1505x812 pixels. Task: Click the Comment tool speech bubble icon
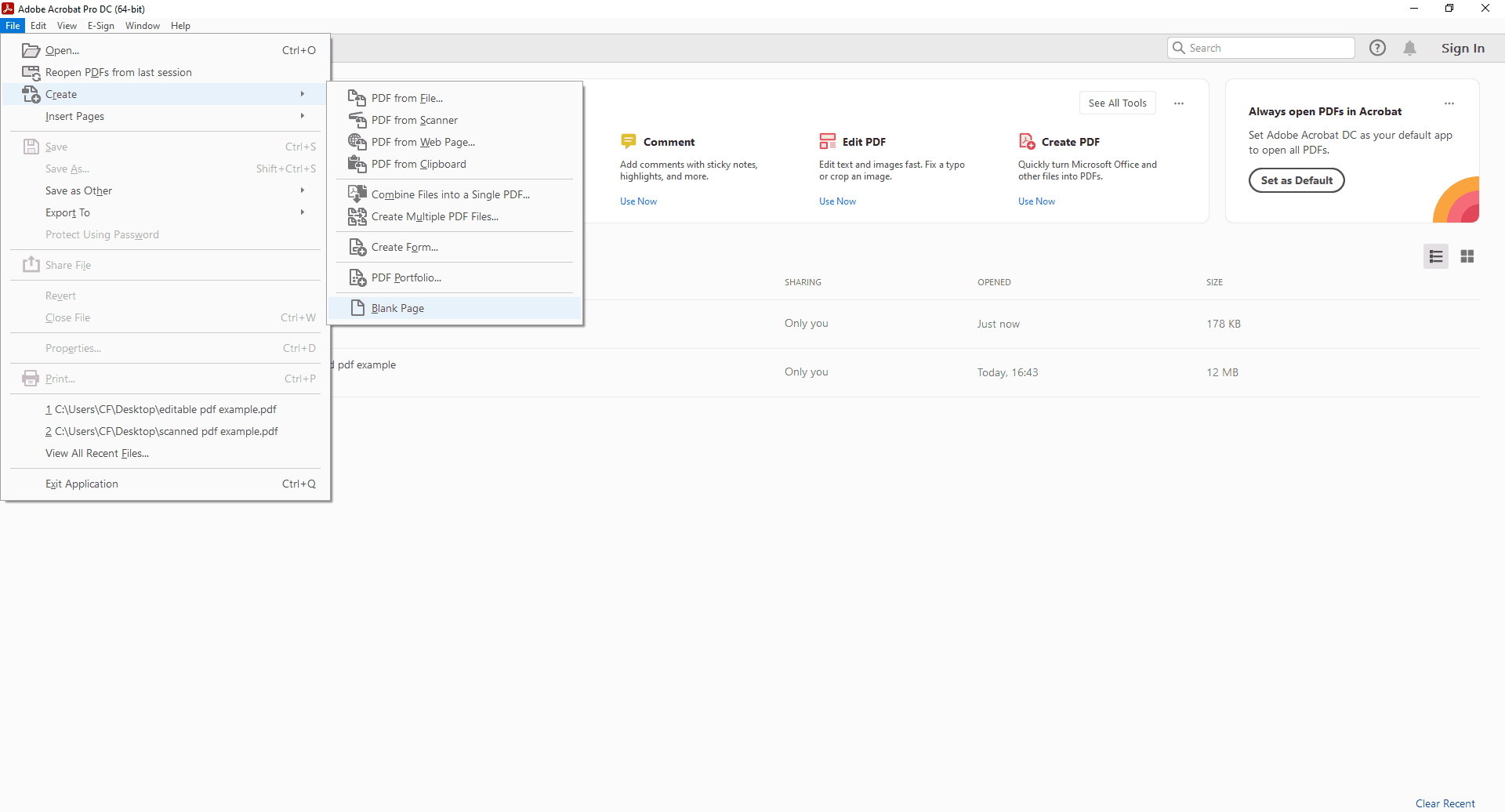click(628, 141)
